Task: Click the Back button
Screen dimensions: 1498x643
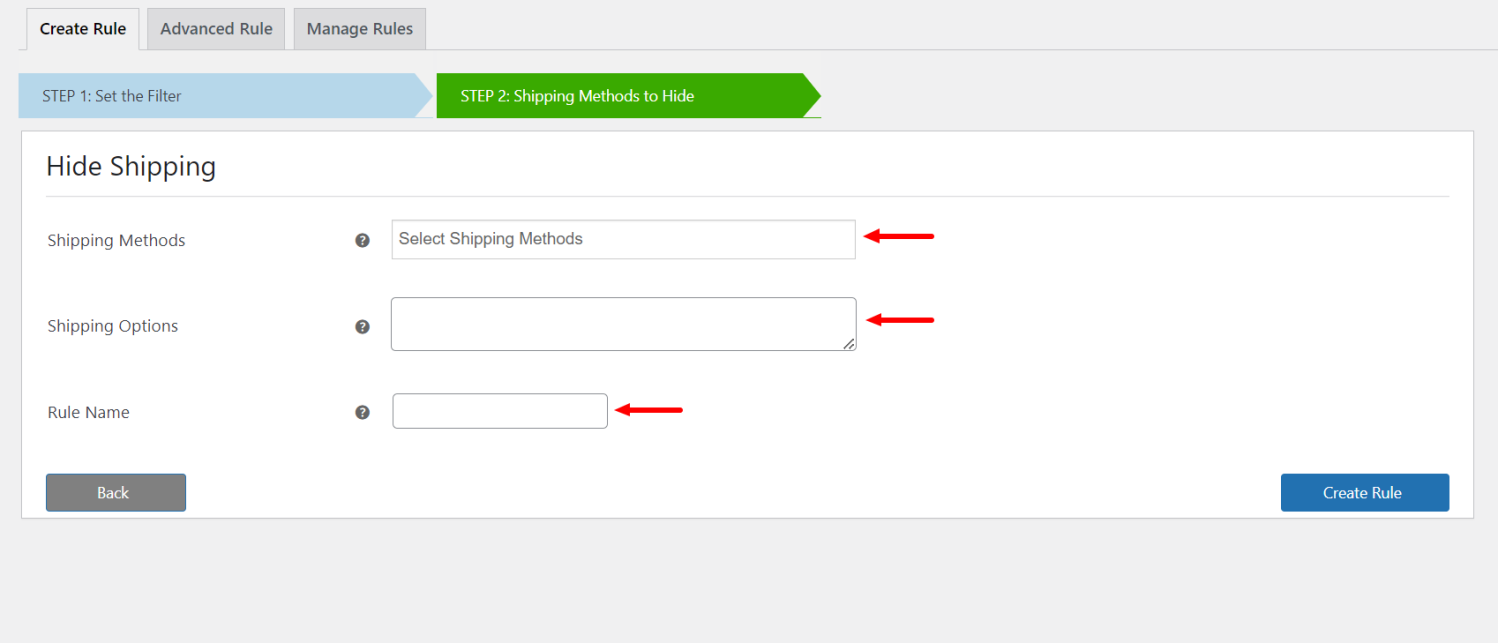Action: click(115, 492)
